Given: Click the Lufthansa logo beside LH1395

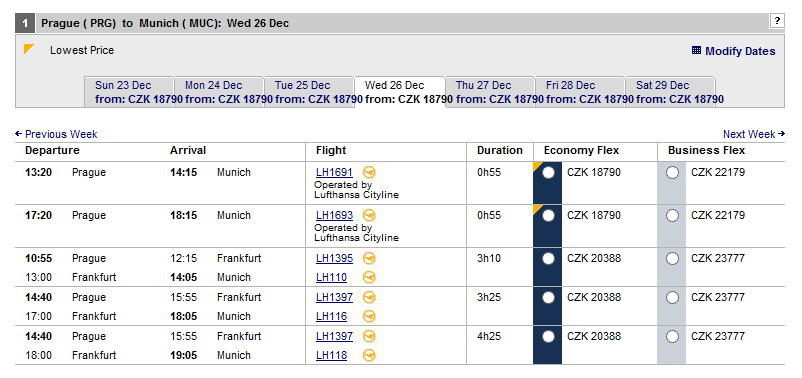Looking at the screenshot, I should click(369, 258).
